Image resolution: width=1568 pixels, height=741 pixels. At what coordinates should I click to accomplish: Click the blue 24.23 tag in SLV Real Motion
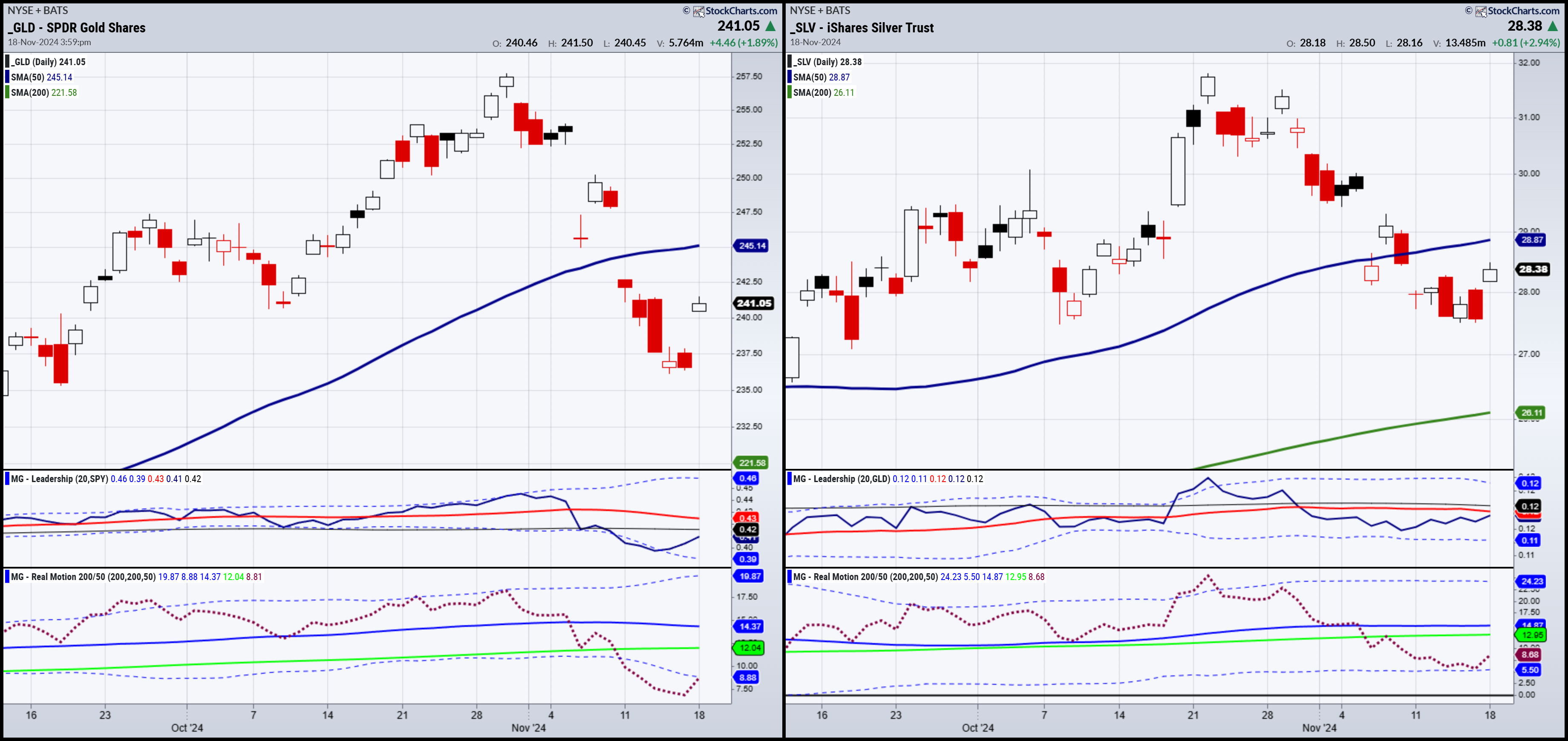click(x=1531, y=581)
